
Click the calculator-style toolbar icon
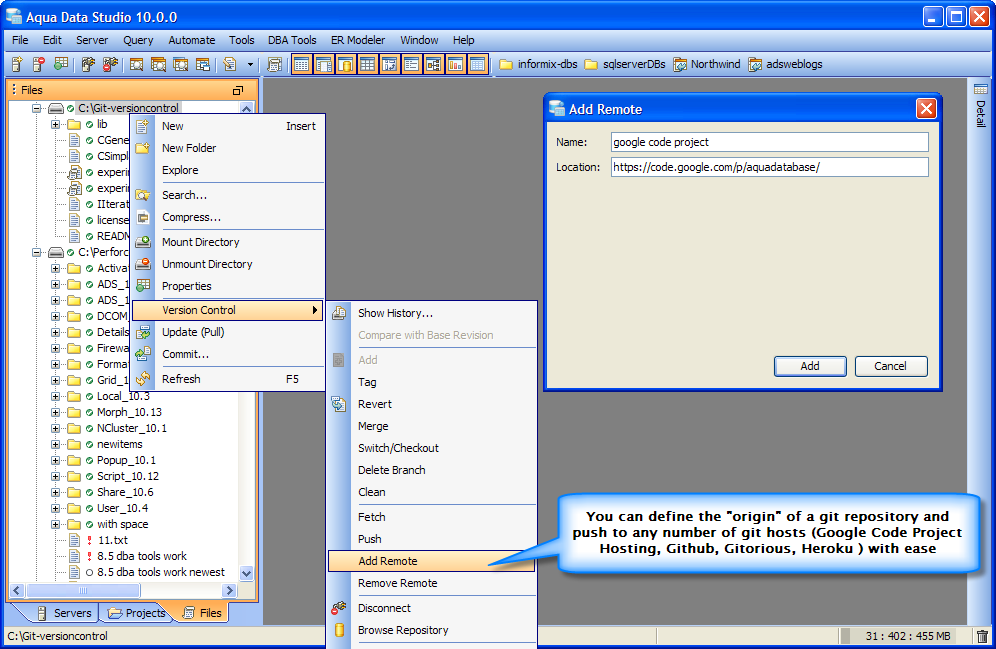(274, 64)
